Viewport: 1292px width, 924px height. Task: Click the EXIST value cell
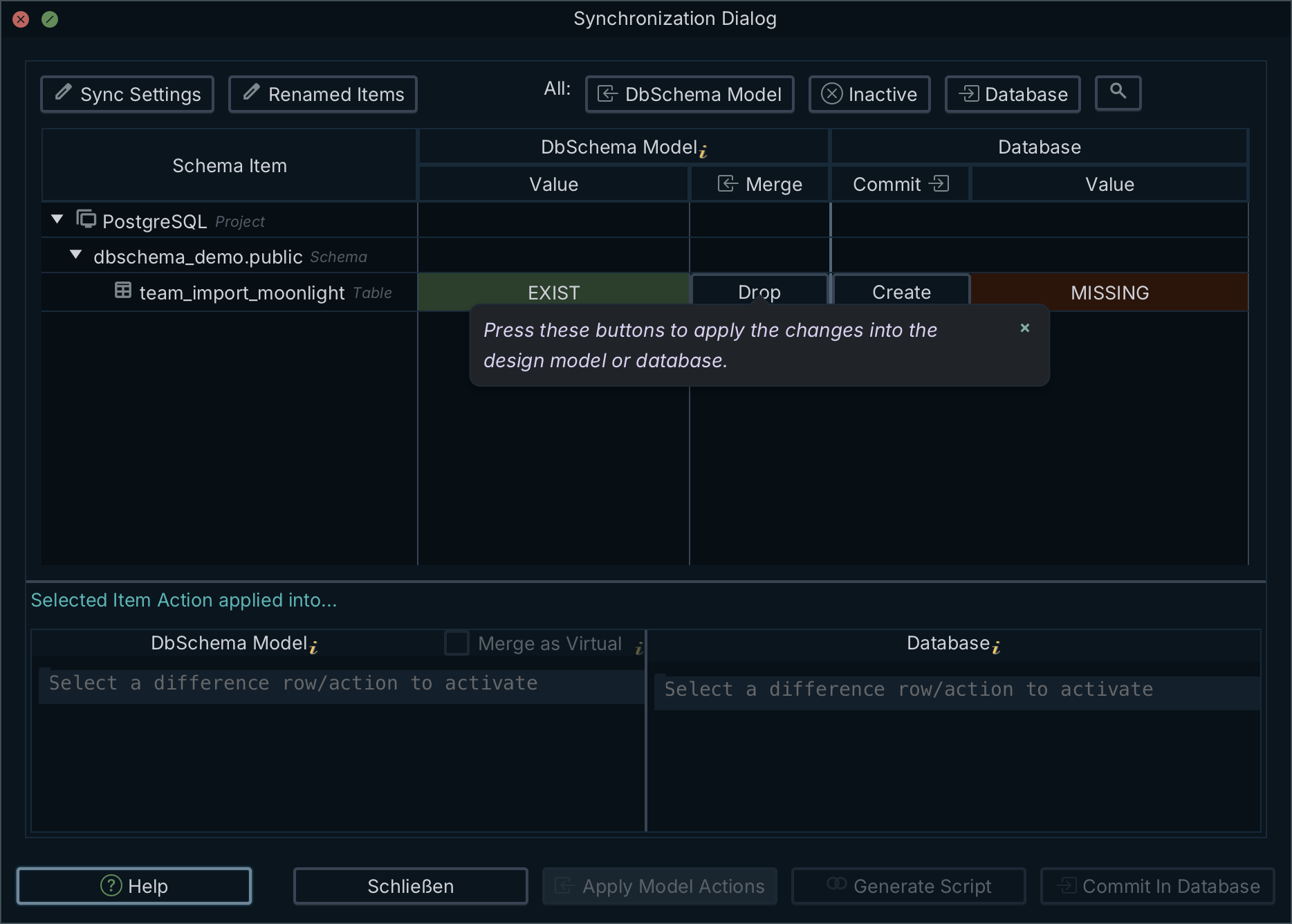[x=553, y=293]
